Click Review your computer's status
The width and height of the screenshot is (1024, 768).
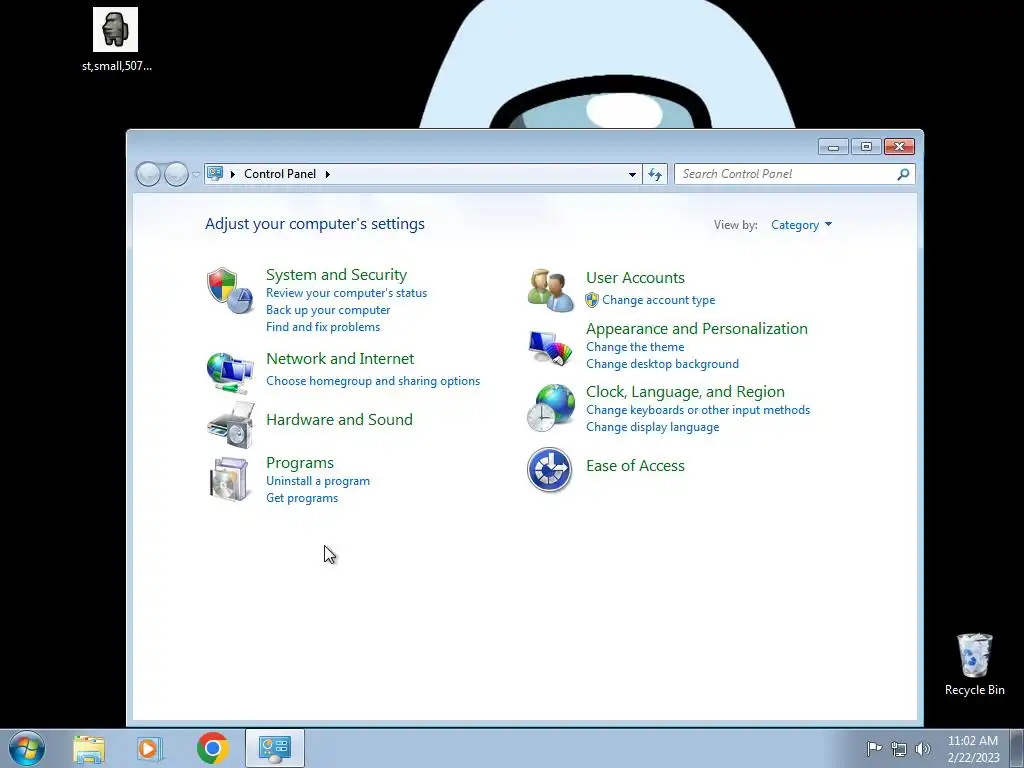click(346, 293)
